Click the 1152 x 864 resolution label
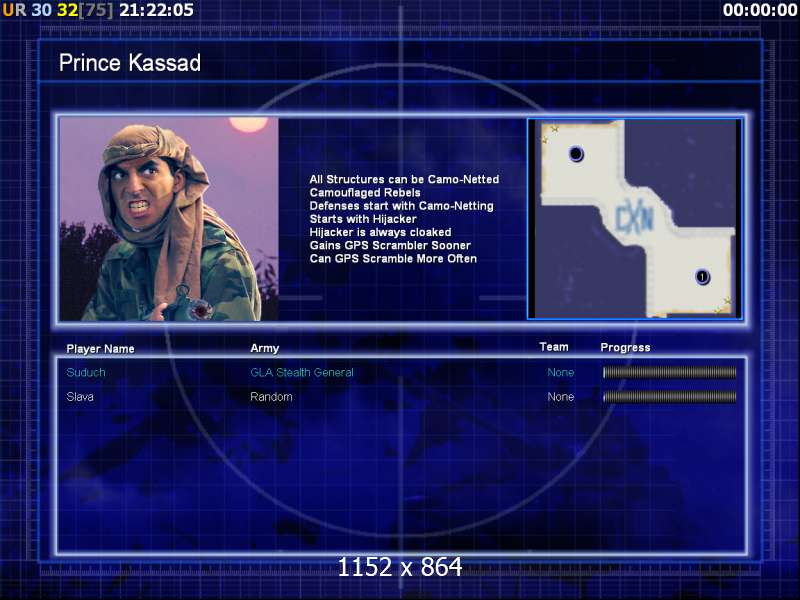The width and height of the screenshot is (800, 600). [x=400, y=567]
